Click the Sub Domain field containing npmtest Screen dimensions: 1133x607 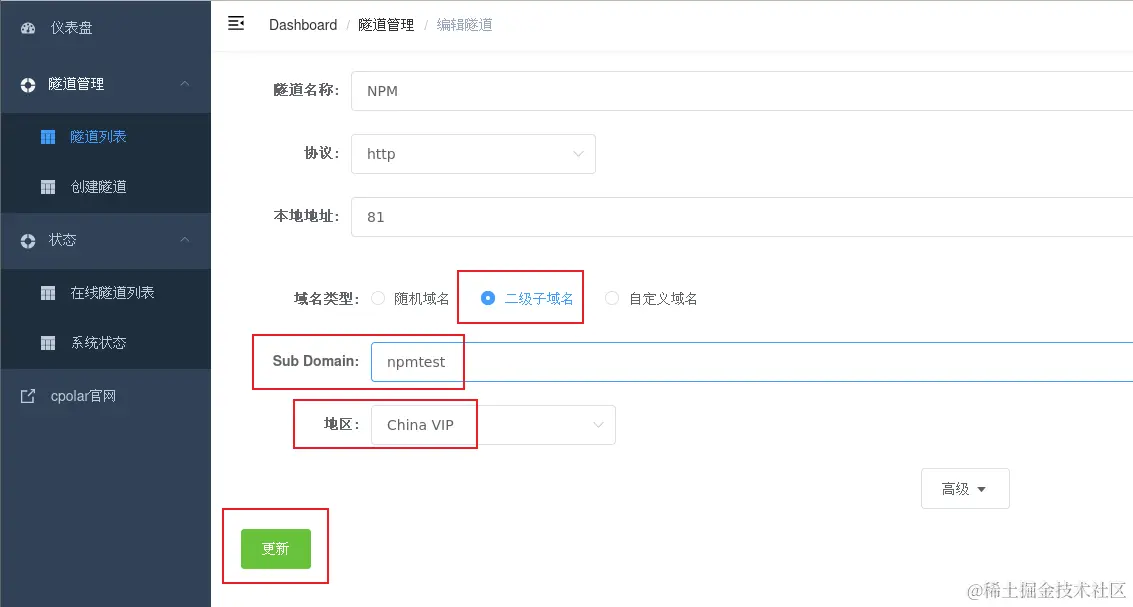tap(752, 362)
